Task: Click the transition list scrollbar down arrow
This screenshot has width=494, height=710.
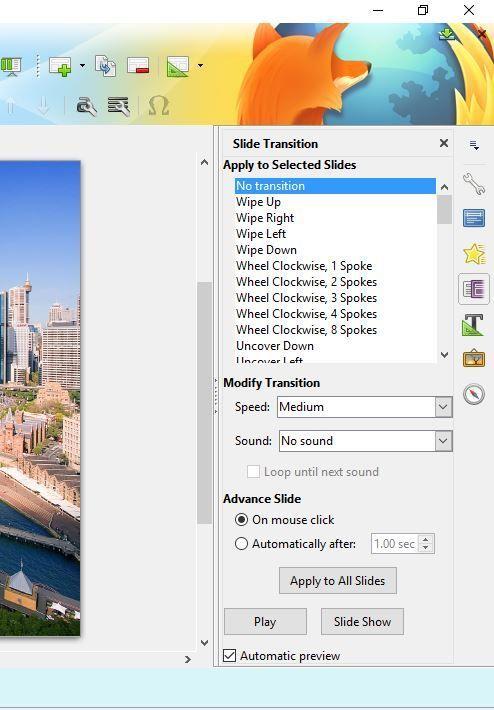Action: [x=445, y=355]
